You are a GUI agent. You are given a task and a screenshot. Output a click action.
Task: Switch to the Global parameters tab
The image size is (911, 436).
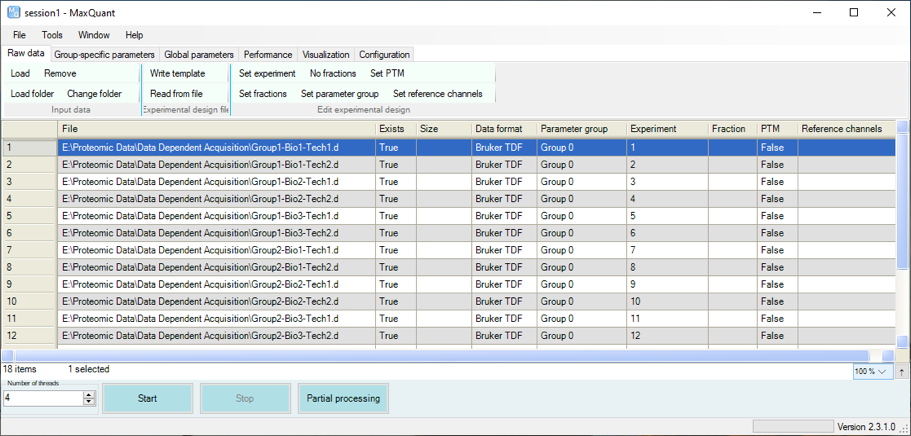(x=198, y=54)
